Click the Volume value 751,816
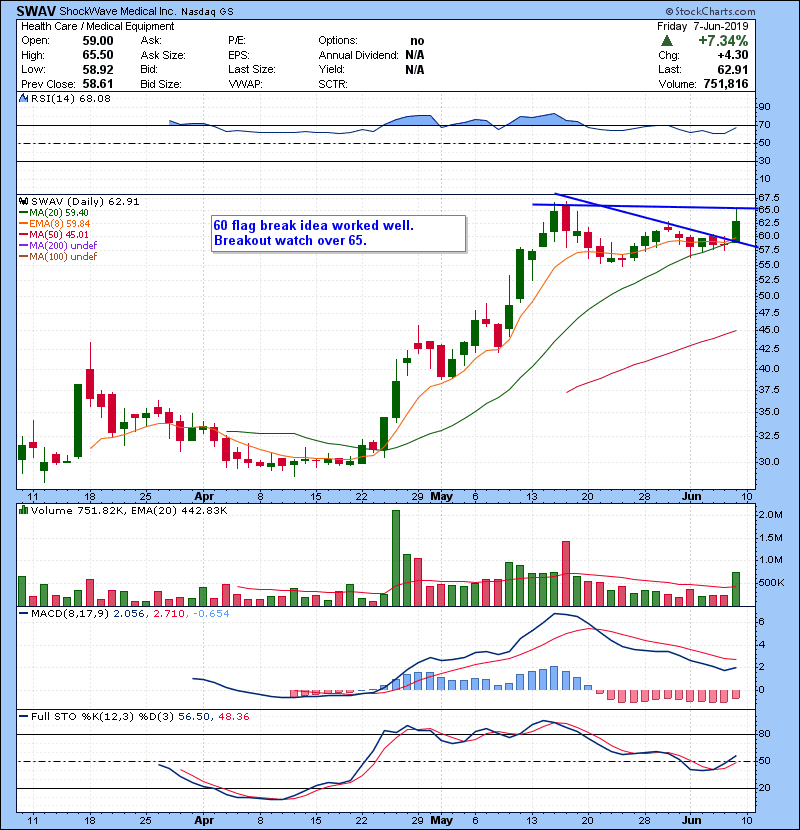This screenshot has width=800, height=830. tap(726, 84)
